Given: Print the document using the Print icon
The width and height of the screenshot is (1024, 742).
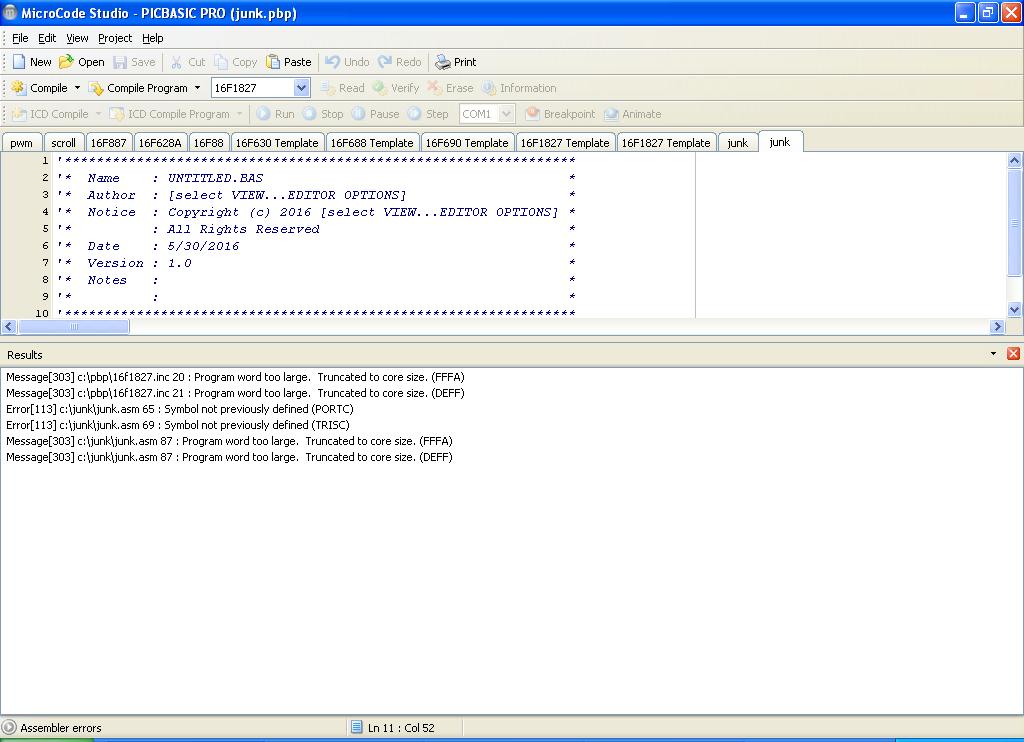Looking at the screenshot, I should pyautogui.click(x=443, y=62).
